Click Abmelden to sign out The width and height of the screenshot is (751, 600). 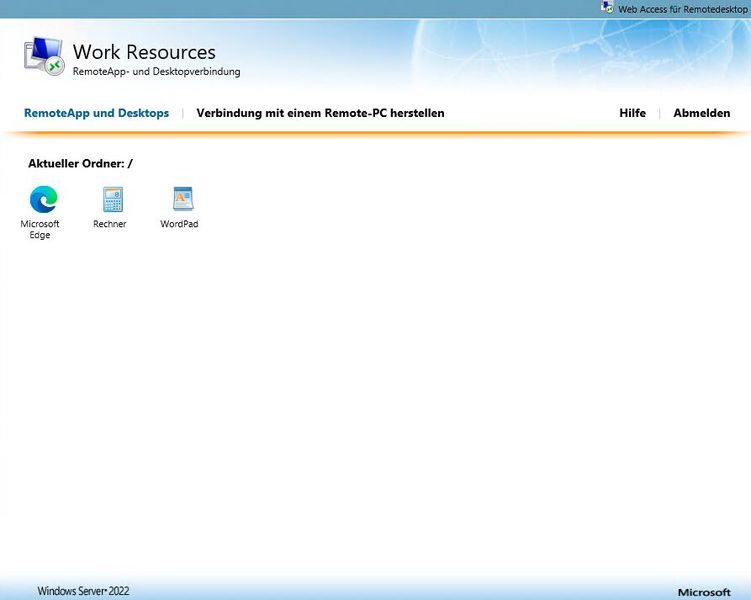coord(702,113)
